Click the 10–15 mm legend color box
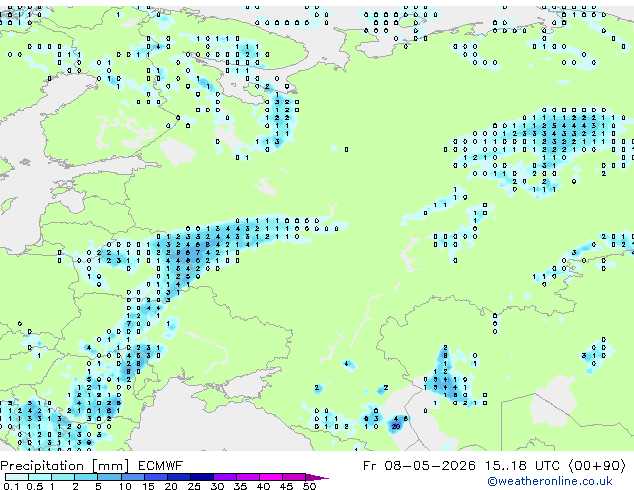The height and width of the screenshot is (490, 634). [x=133, y=477]
